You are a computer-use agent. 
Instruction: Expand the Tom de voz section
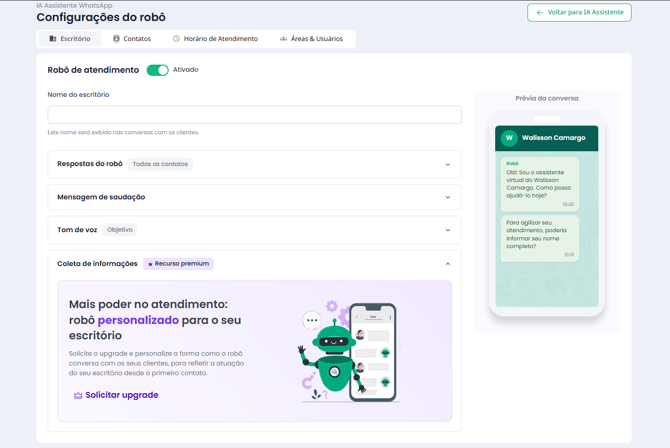coord(447,230)
